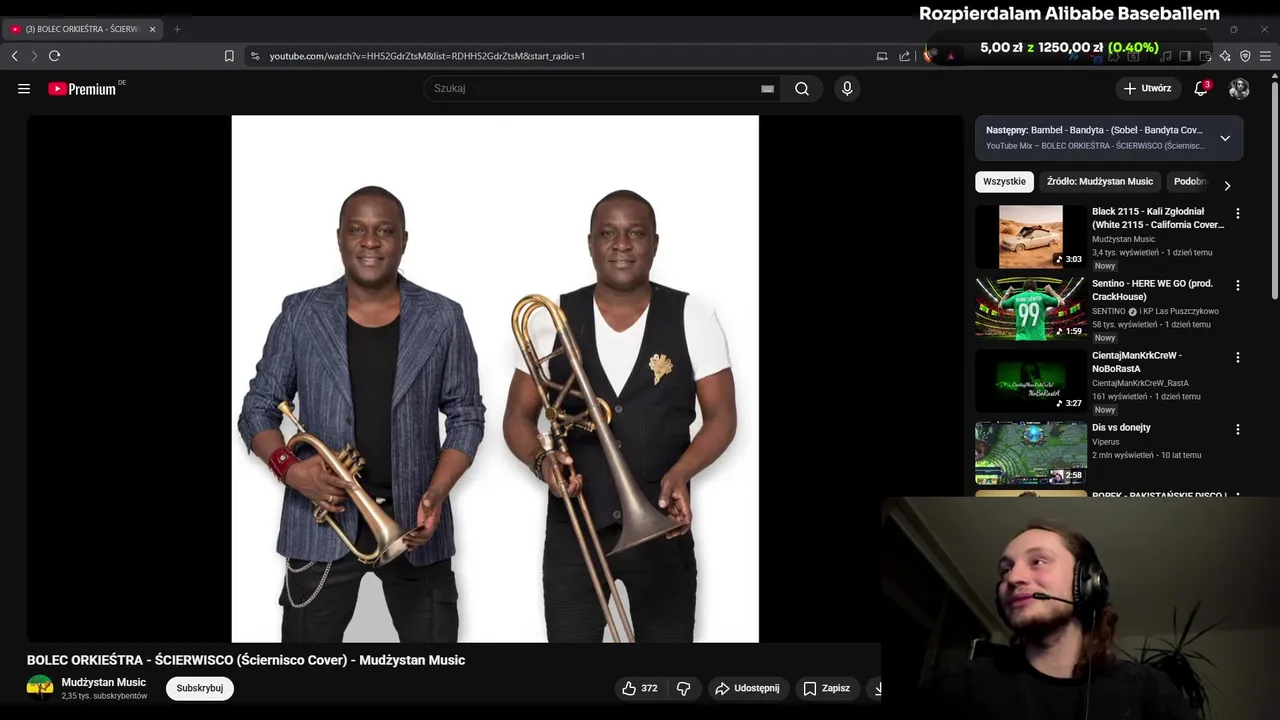Open CientajManKrkCreW NoBoRastA thumbnail

point(1031,381)
